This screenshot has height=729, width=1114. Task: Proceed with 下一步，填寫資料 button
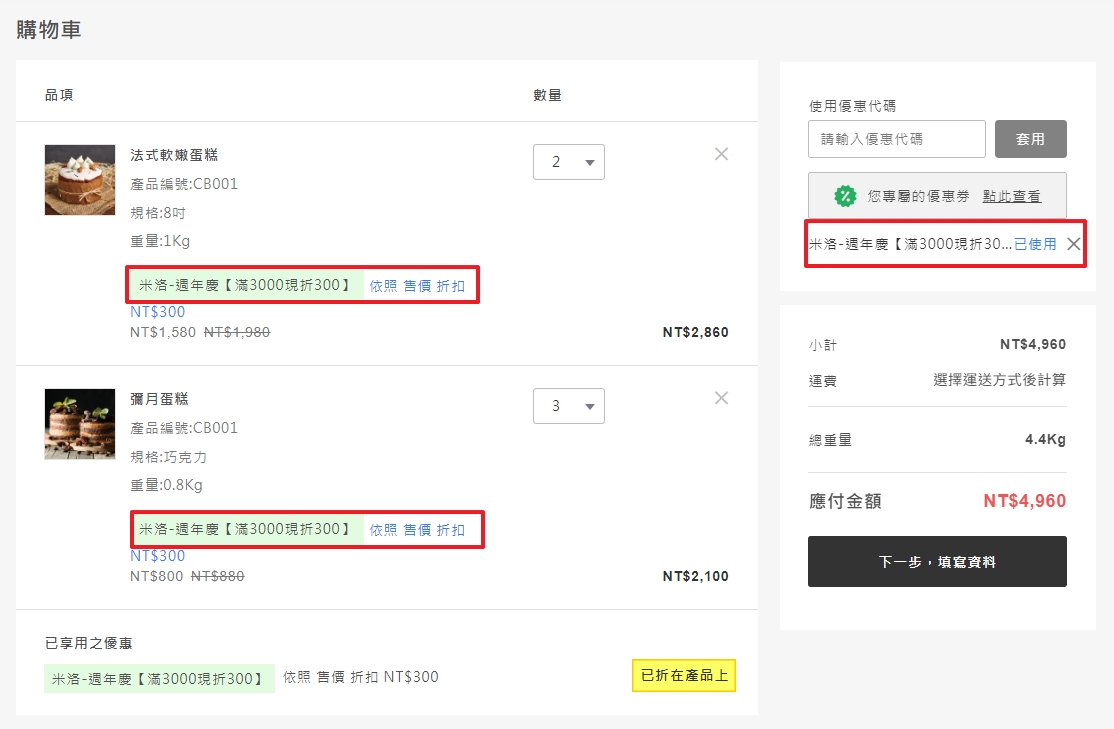coord(937,562)
